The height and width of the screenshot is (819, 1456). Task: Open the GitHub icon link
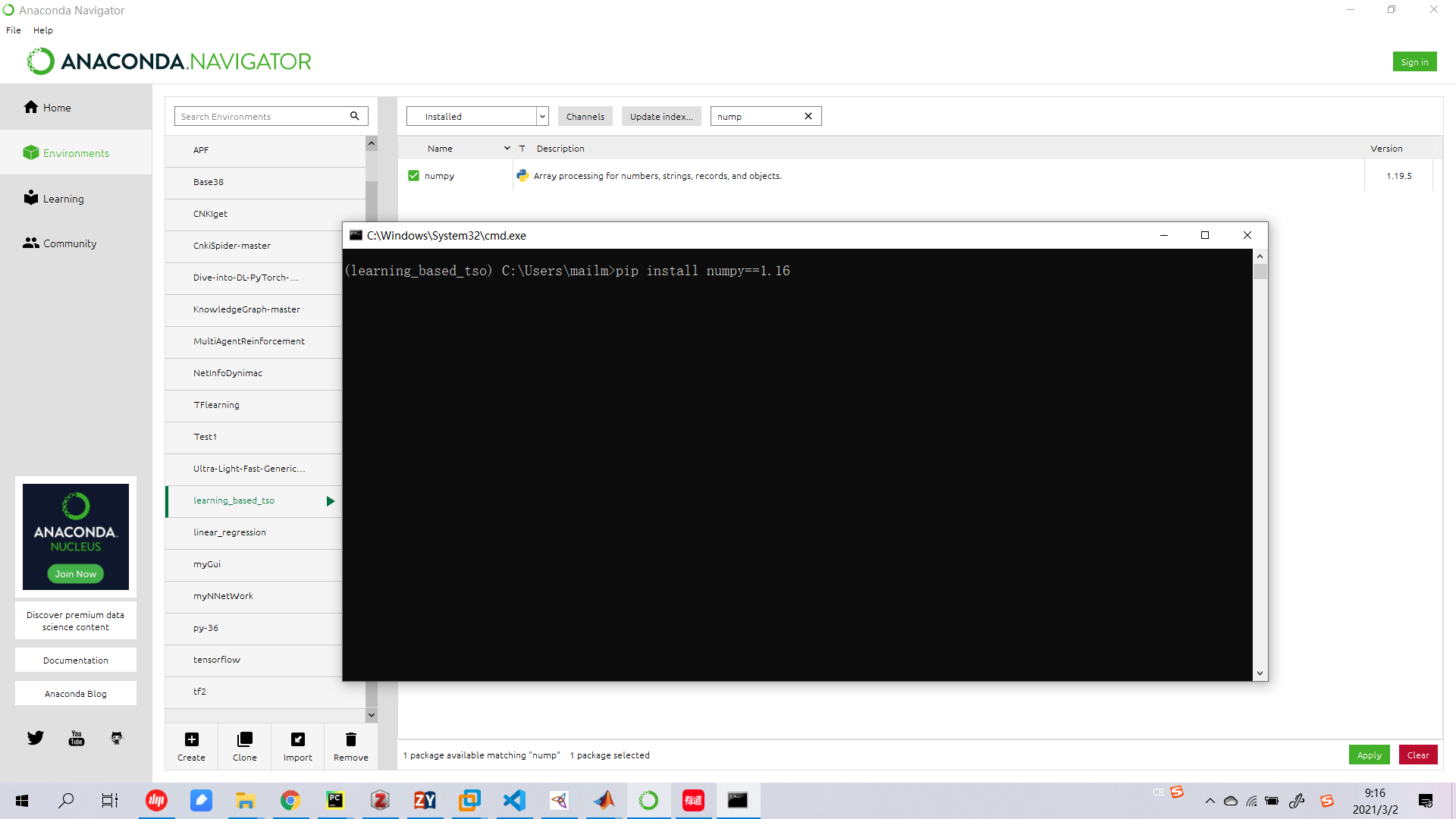117,738
